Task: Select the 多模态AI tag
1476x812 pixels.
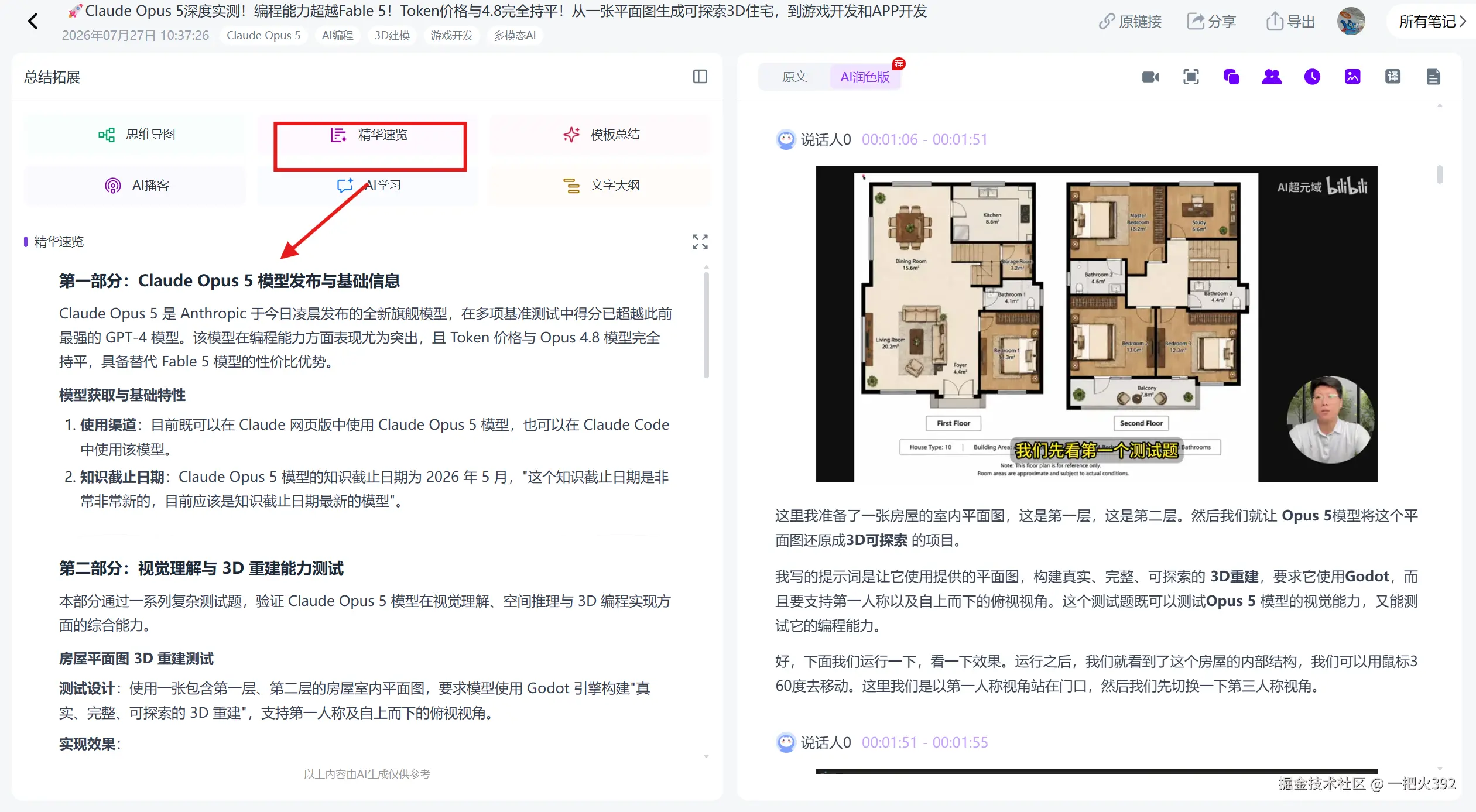Action: tap(515, 35)
